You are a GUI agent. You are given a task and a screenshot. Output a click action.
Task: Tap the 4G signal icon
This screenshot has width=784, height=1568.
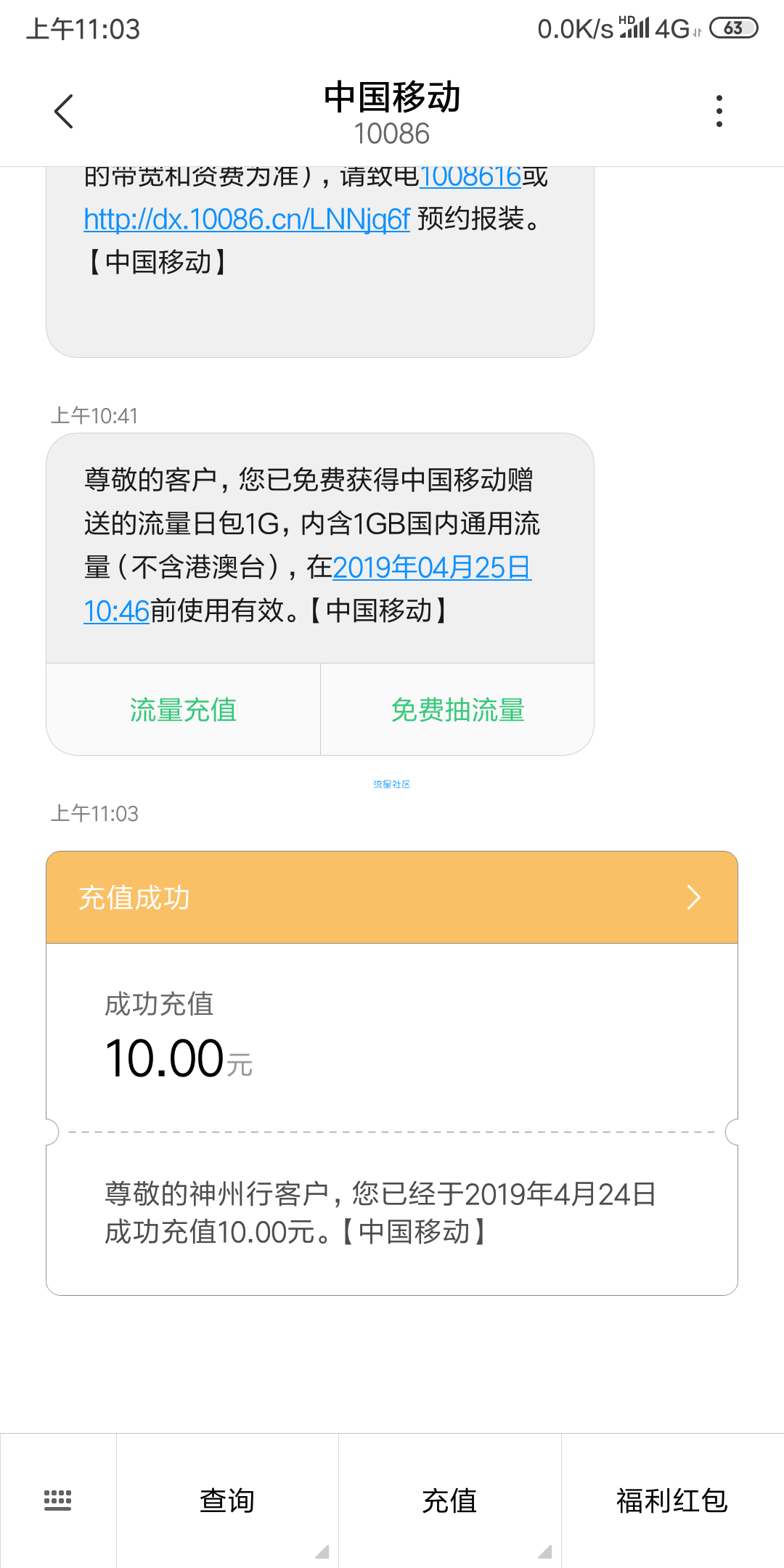(x=672, y=29)
